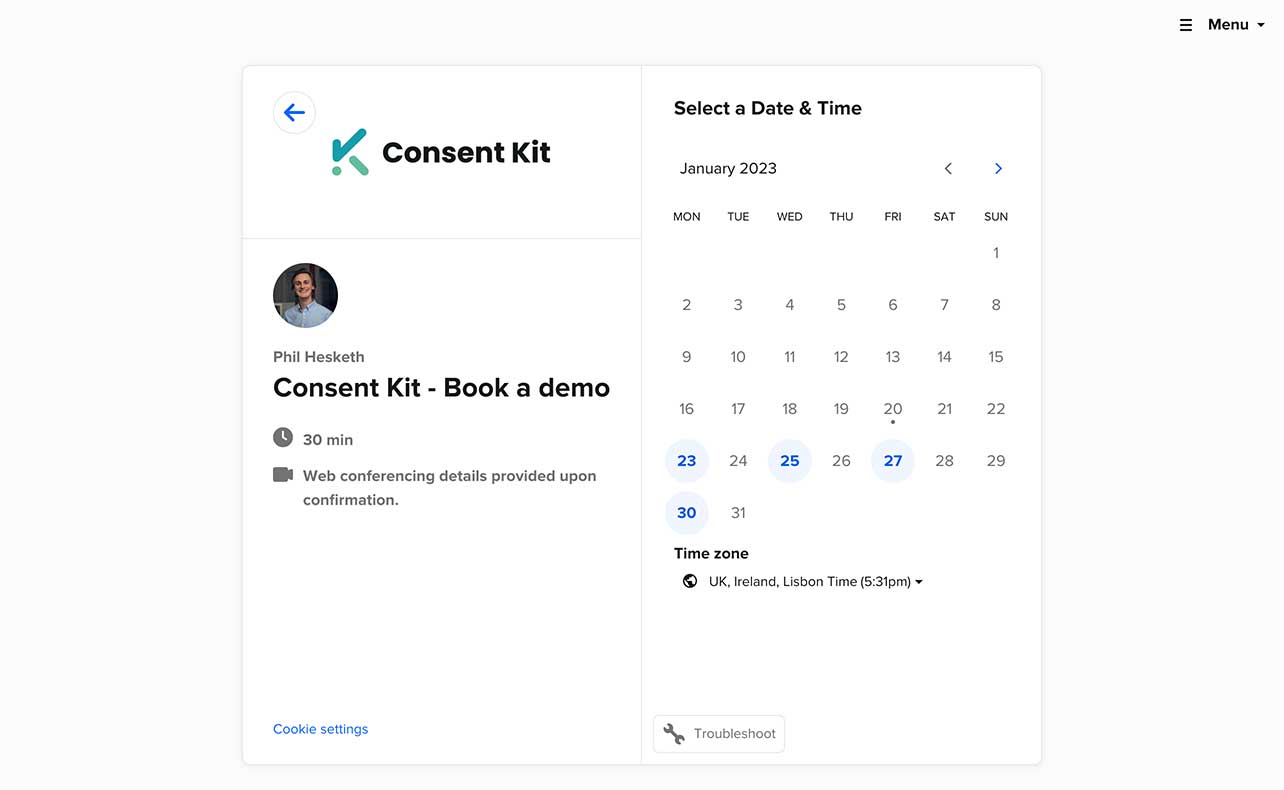1284x790 pixels.
Task: Click the 30 min duration text
Action: [328, 440]
